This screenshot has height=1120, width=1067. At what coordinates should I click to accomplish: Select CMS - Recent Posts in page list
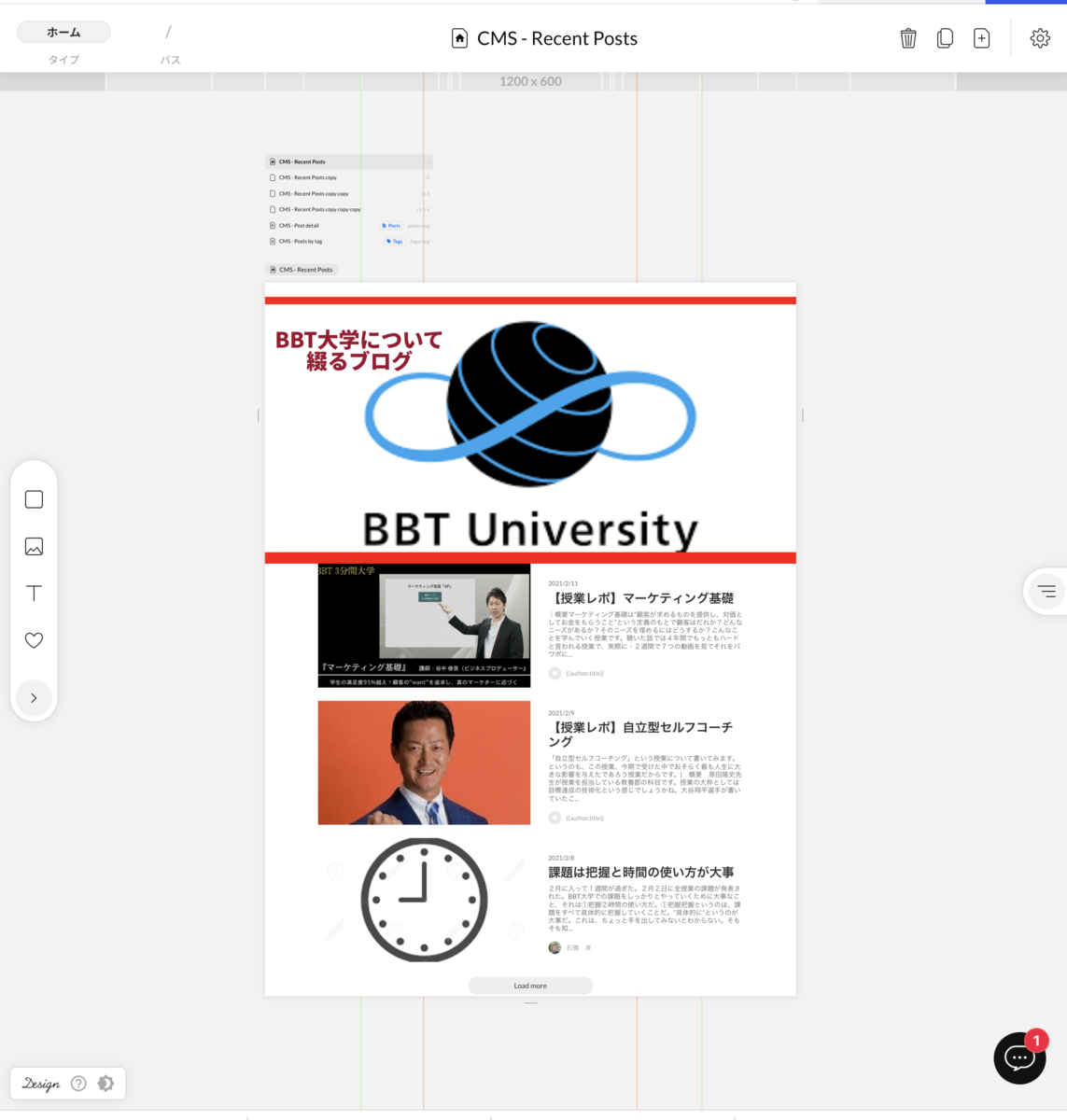click(348, 161)
